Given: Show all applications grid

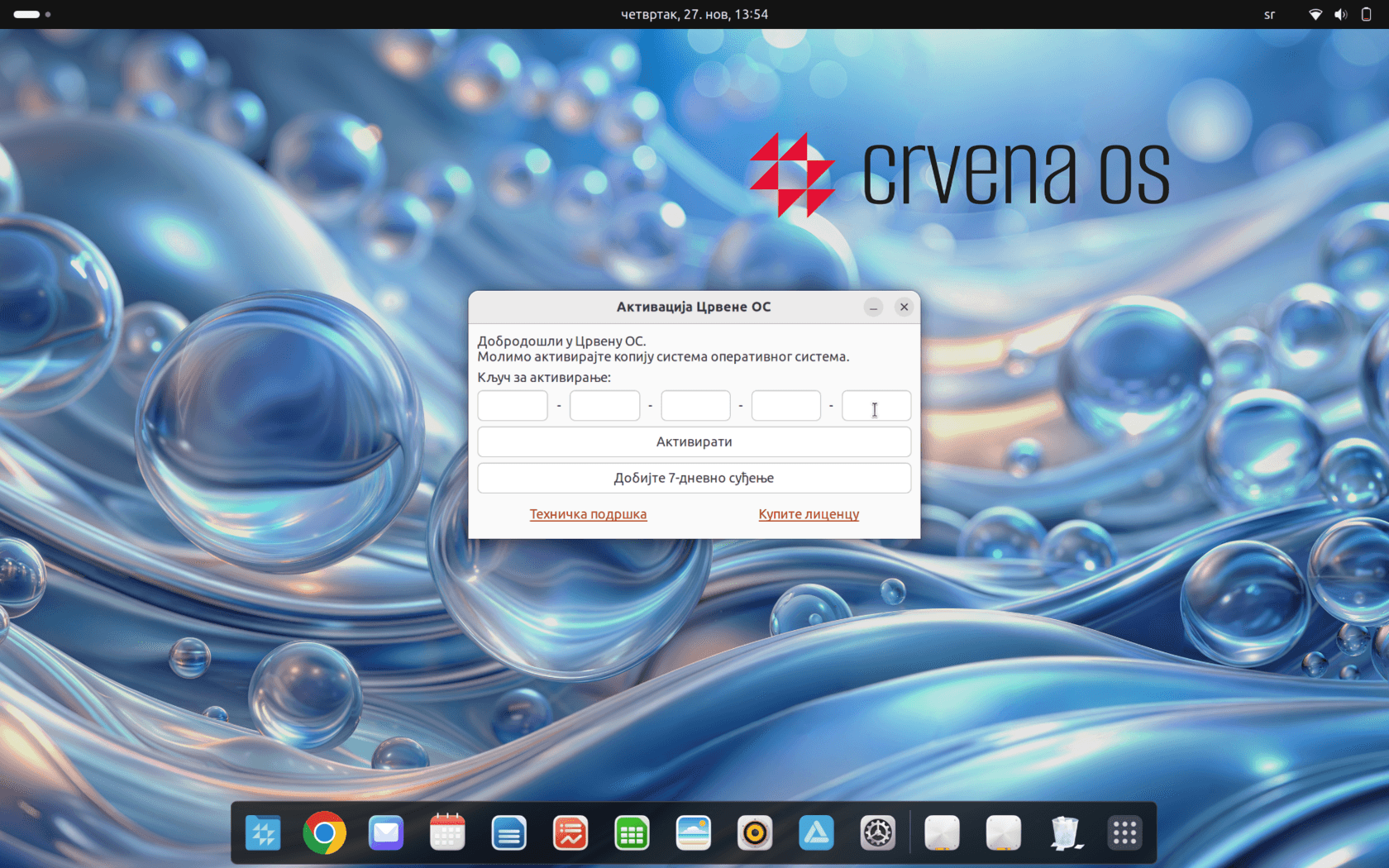Looking at the screenshot, I should pyautogui.click(x=1125, y=833).
